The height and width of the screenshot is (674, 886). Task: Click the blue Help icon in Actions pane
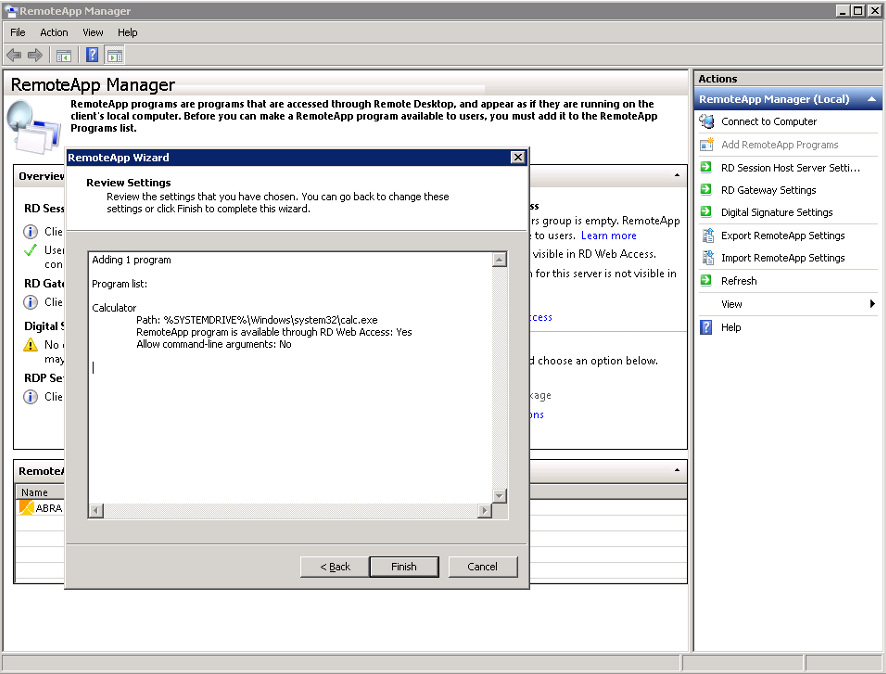[707, 327]
